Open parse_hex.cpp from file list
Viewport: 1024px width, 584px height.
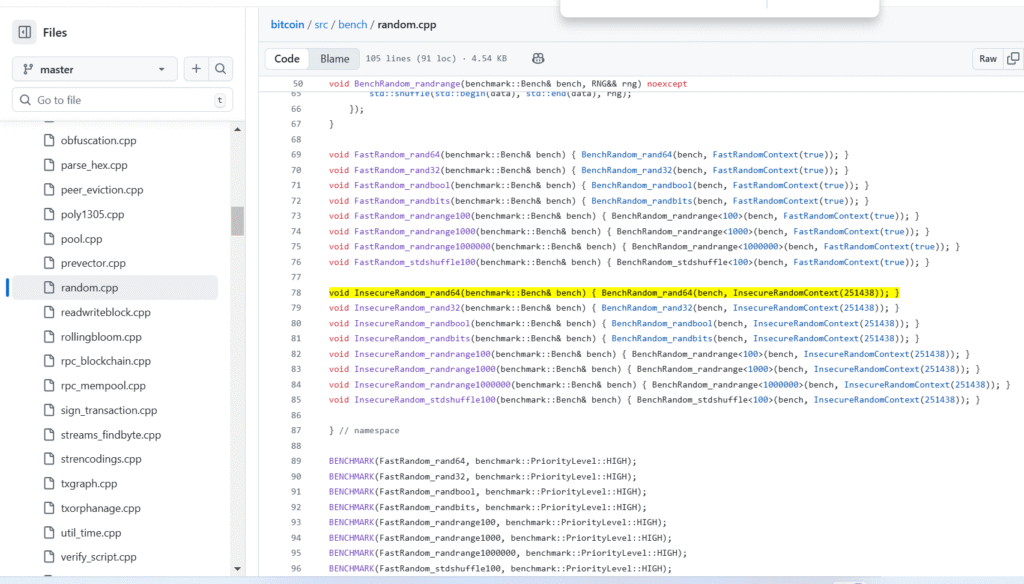pos(95,165)
